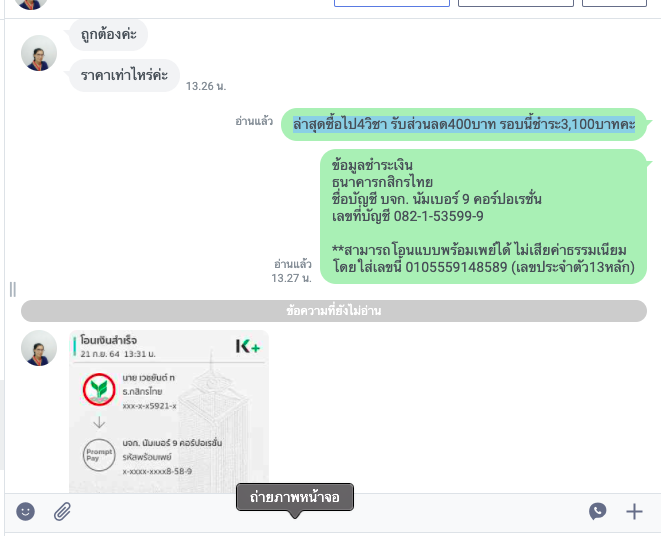This screenshot has height=536, width=661.
Task: Click the down arrow between slip accounts
Action: [x=99, y=422]
